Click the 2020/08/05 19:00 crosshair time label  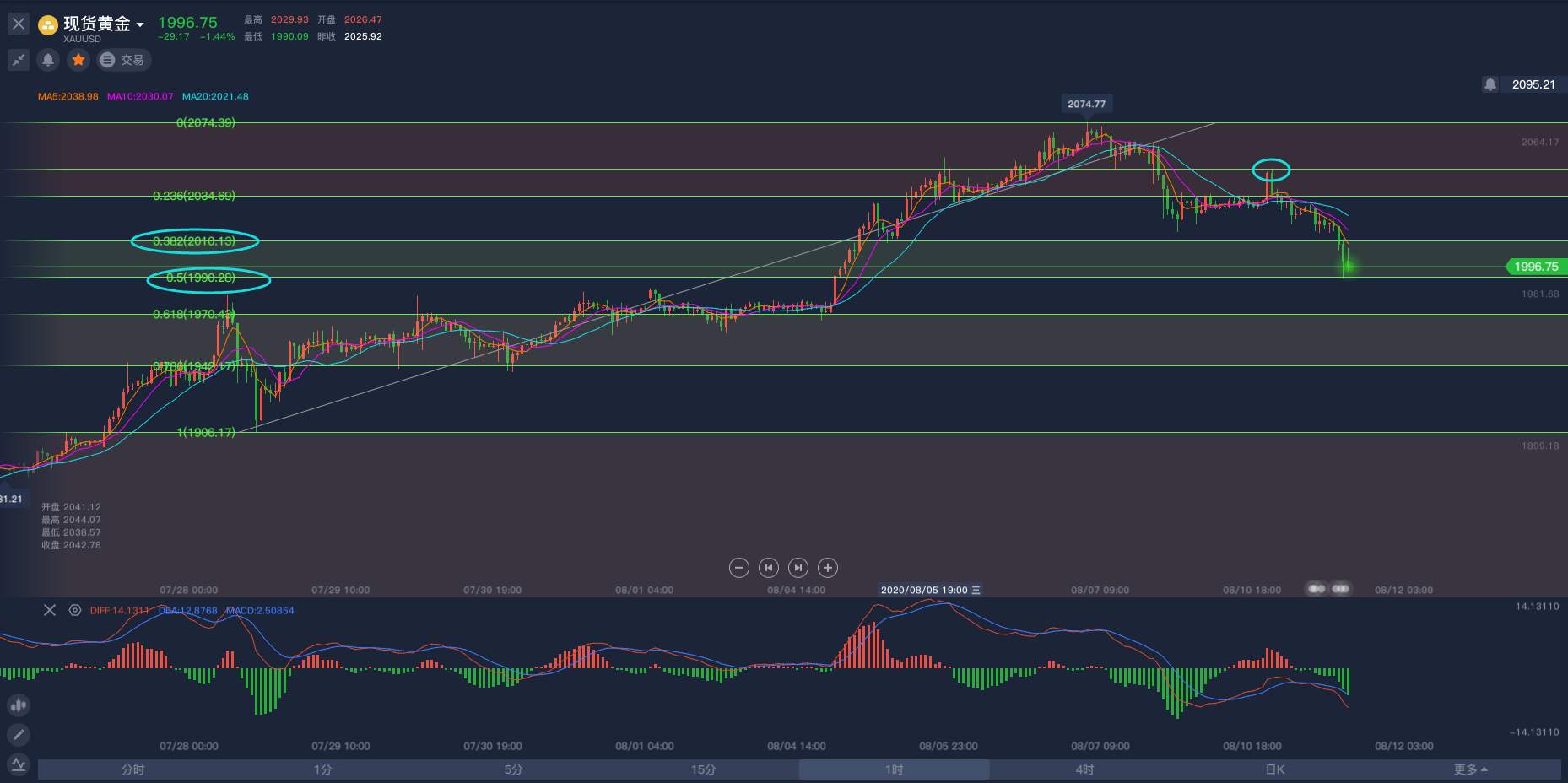pos(924,590)
